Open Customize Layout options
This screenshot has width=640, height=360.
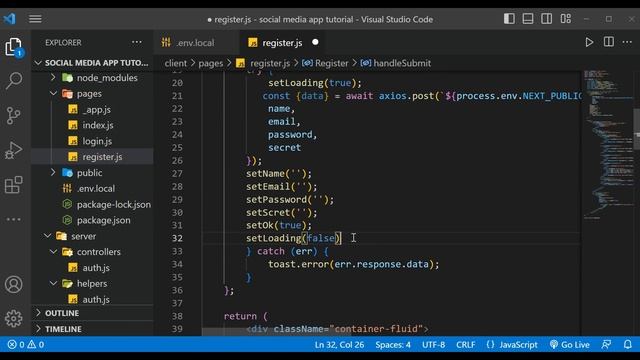[566, 19]
